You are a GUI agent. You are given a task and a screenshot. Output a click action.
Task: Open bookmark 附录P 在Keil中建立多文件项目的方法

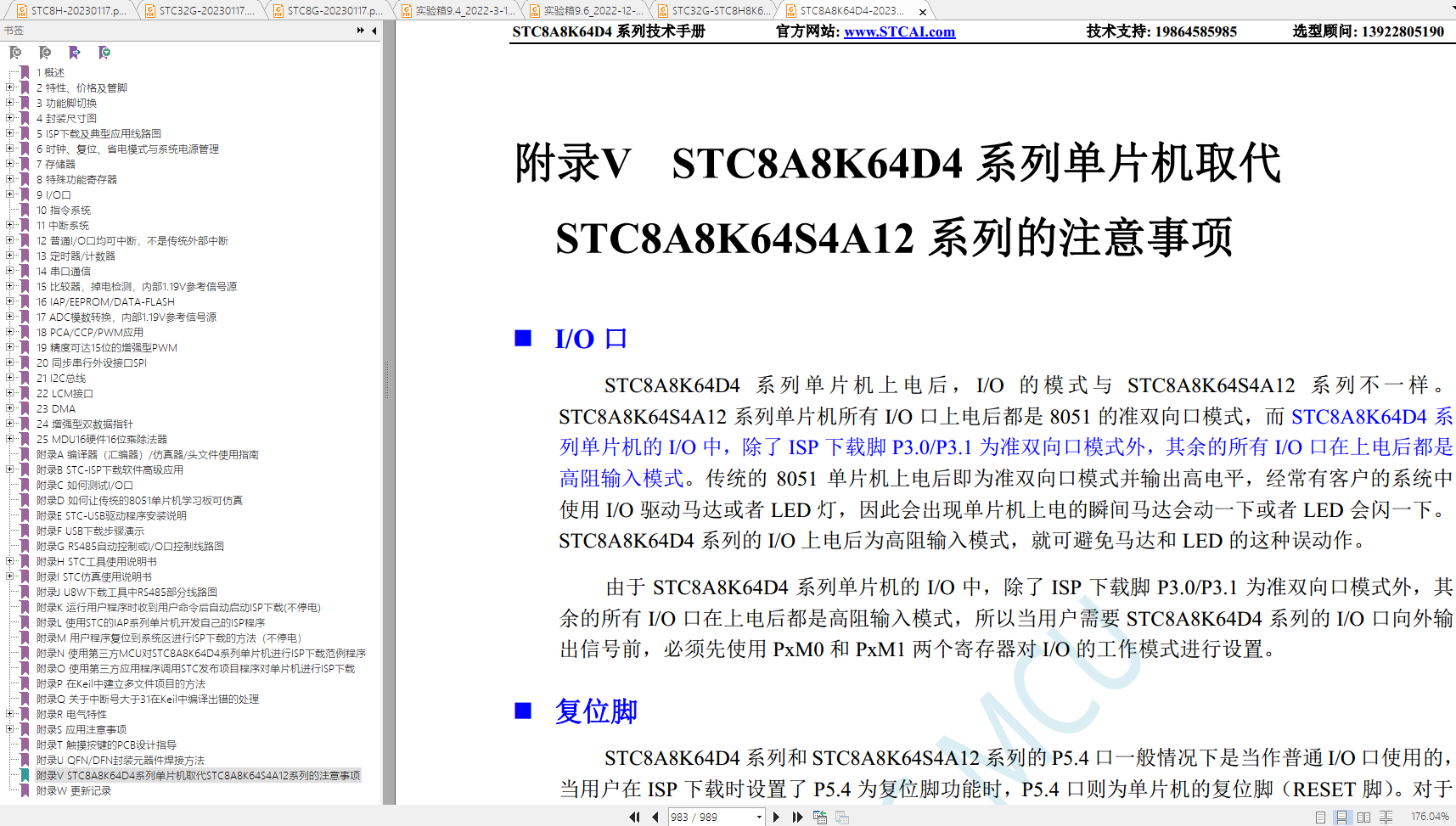pyautogui.click(x=121, y=683)
